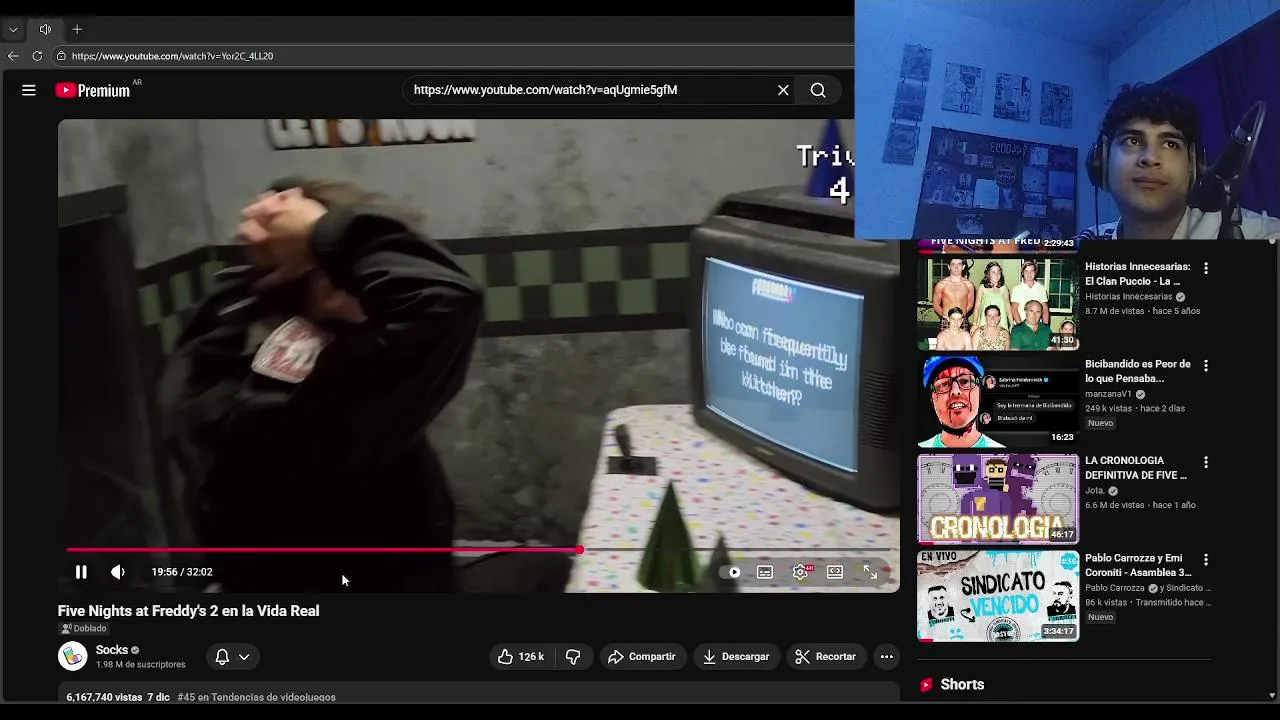The height and width of the screenshot is (720, 1280).
Task: Toggle the autoplay switch
Action: pos(733,572)
